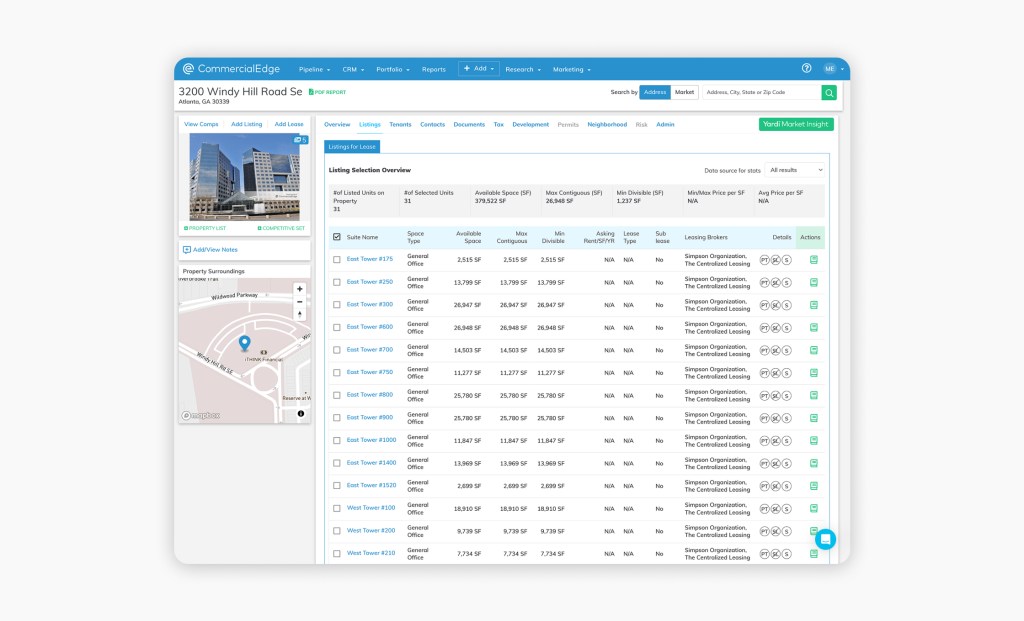Open the chat support bubble
1024x621 pixels.
pyautogui.click(x=825, y=539)
